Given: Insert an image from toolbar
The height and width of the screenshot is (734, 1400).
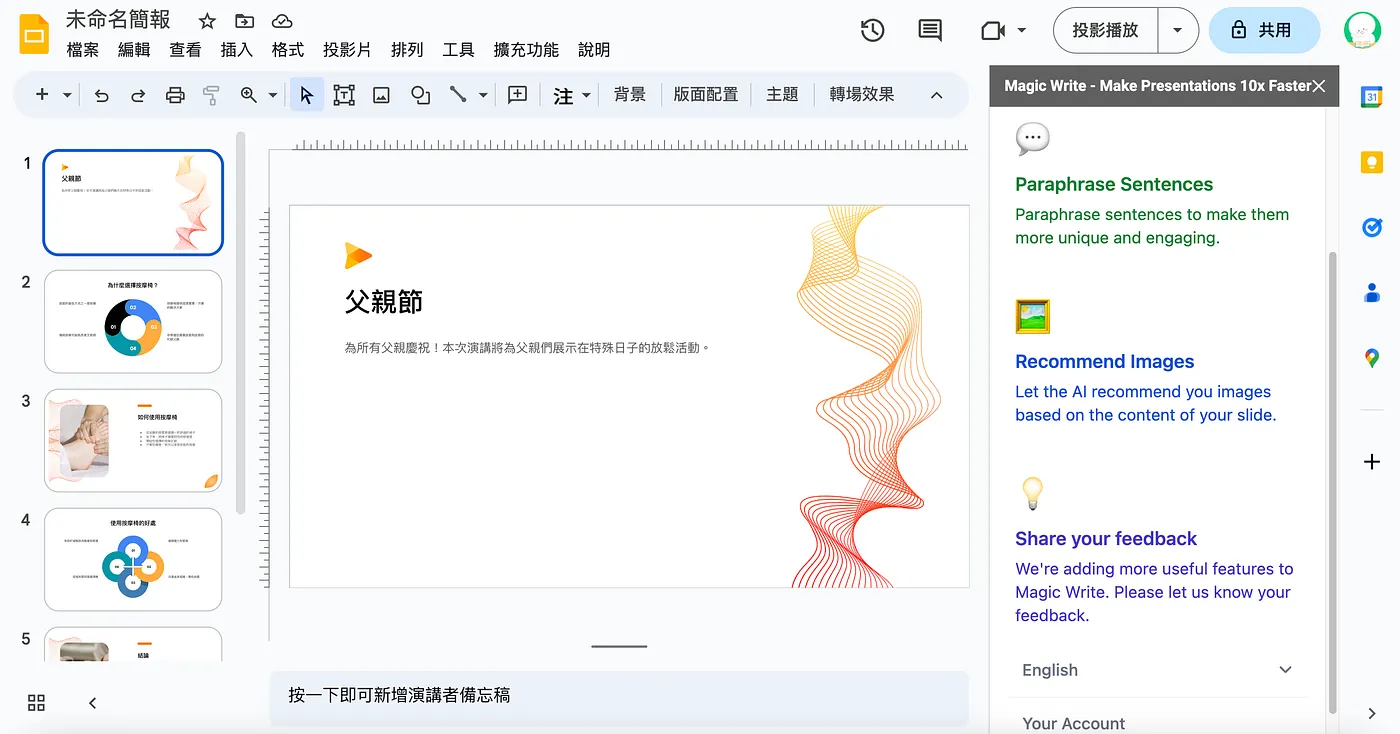Looking at the screenshot, I should click(x=381, y=95).
